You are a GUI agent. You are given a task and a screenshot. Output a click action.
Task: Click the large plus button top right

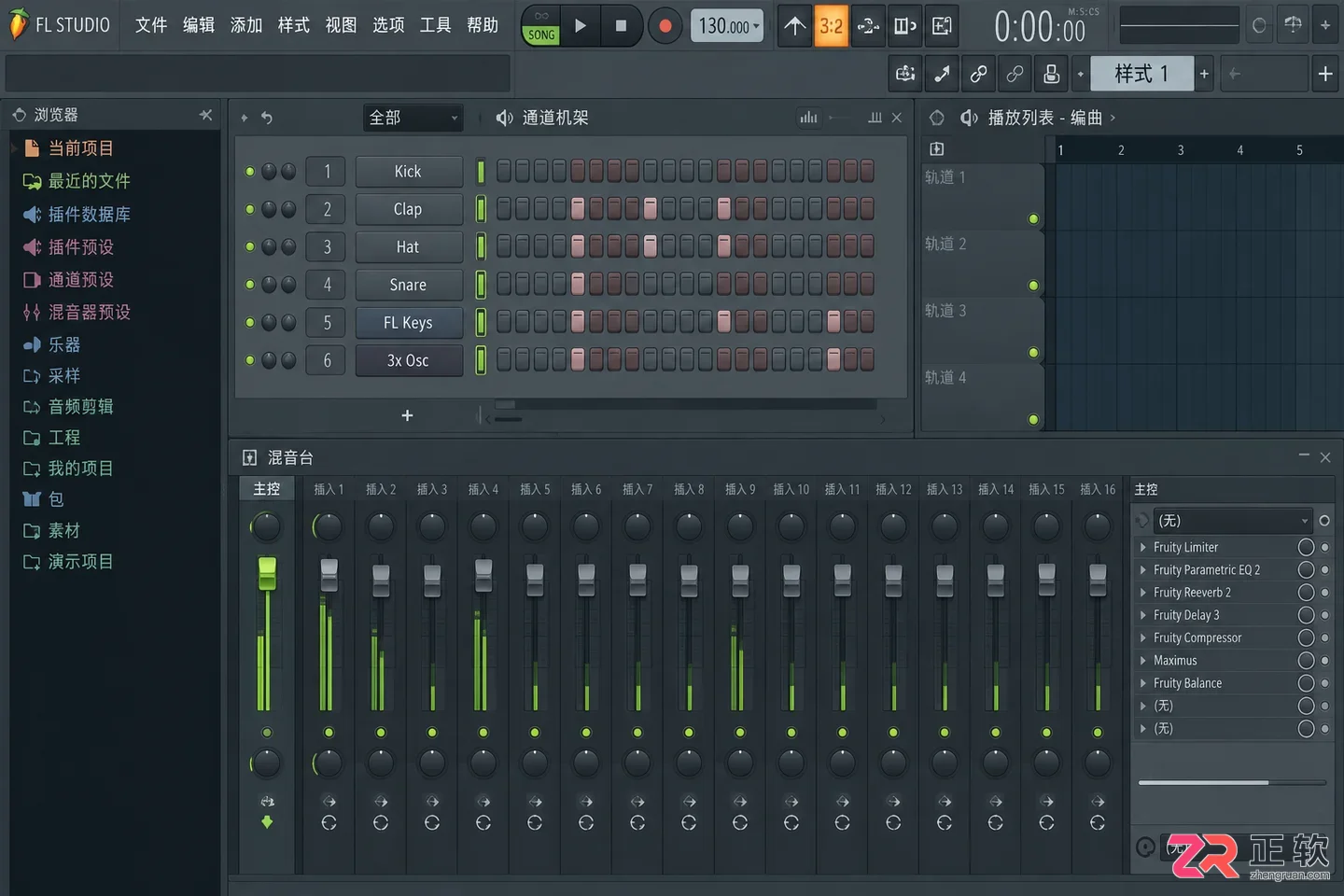click(1324, 74)
